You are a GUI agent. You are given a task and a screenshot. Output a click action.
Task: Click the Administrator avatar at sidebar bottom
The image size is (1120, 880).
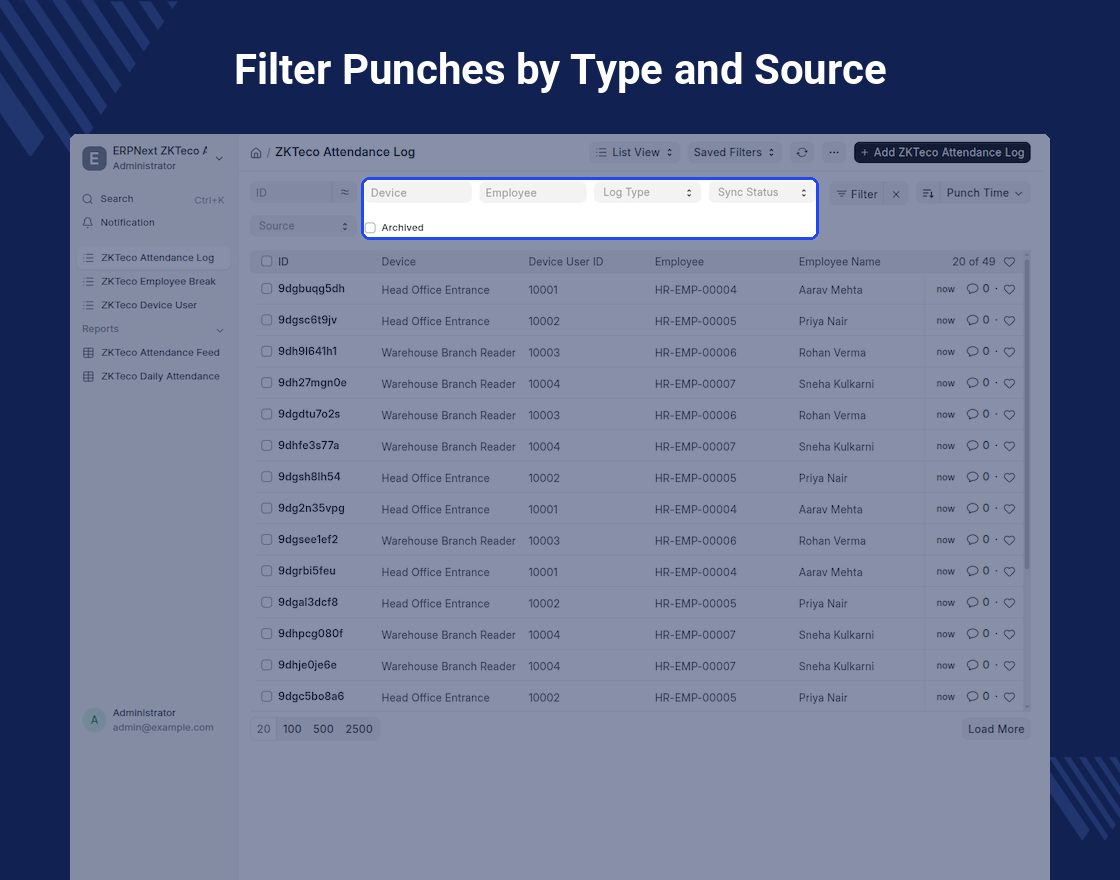94,720
